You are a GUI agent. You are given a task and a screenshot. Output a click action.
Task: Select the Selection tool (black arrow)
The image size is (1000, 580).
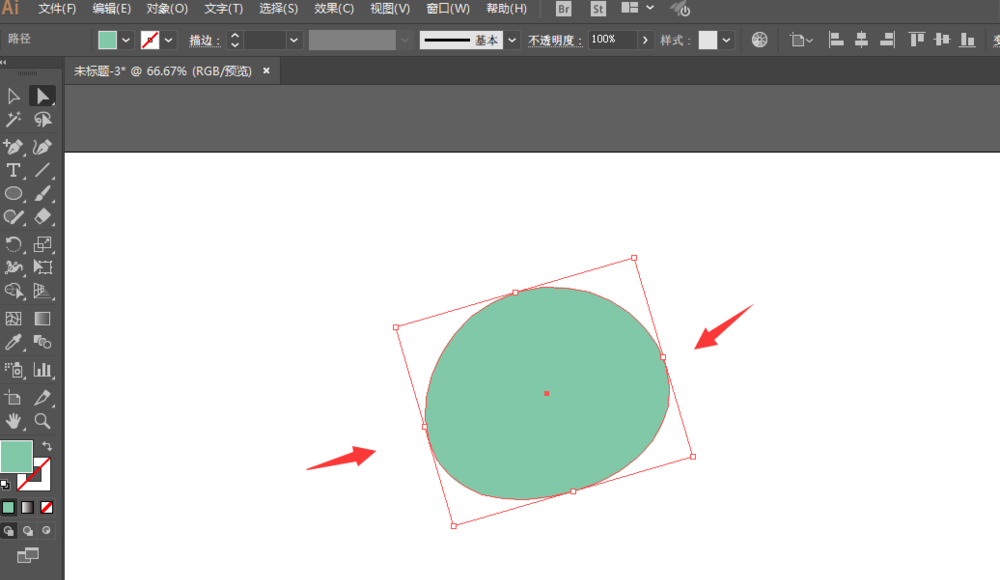click(13, 96)
